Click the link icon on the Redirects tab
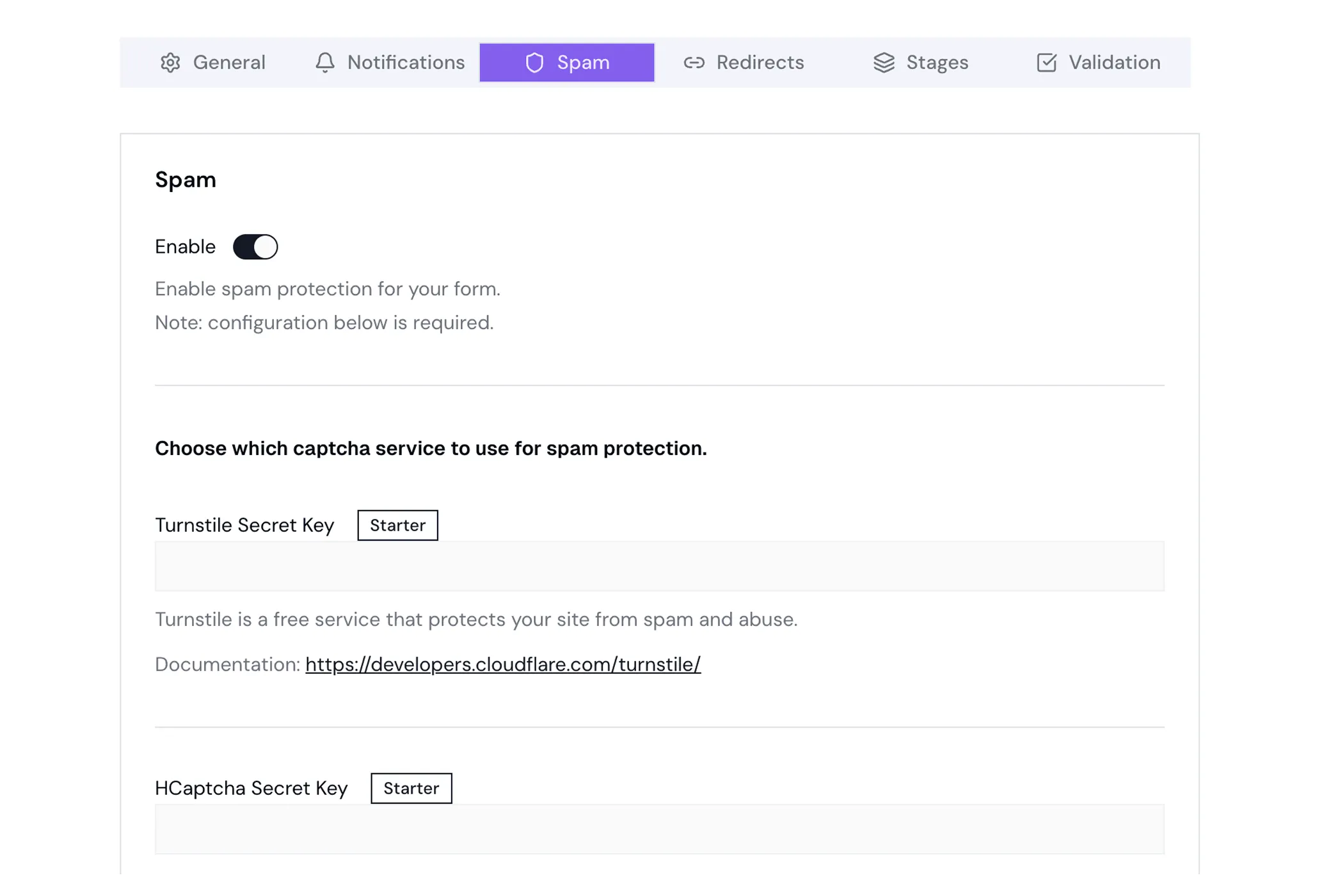 (693, 62)
